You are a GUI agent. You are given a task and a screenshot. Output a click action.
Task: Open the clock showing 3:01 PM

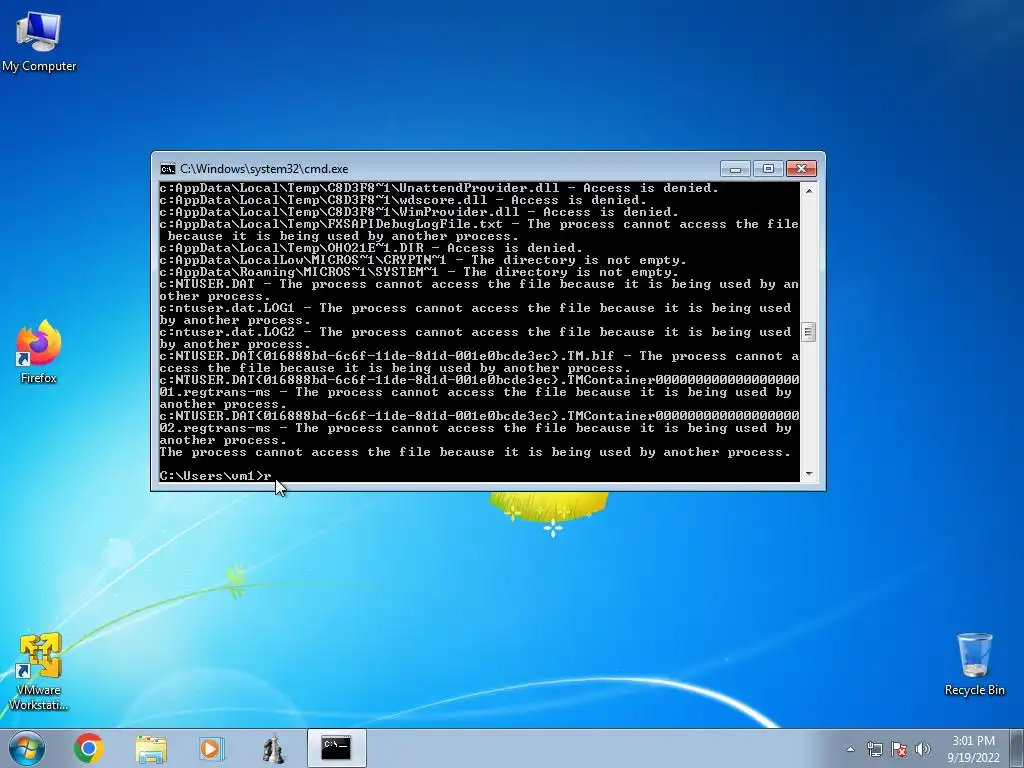pyautogui.click(x=973, y=749)
